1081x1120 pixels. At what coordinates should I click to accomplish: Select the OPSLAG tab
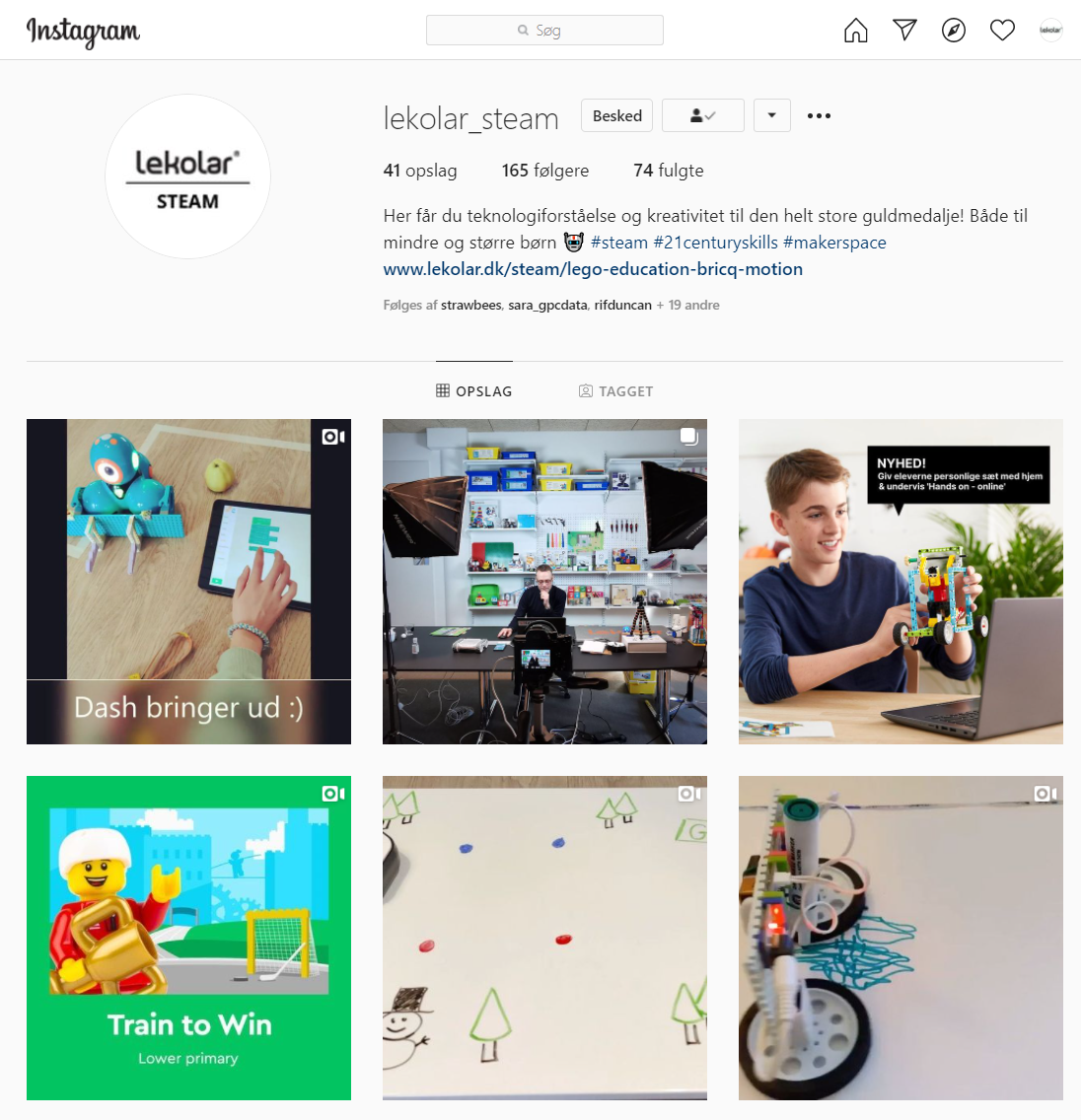(474, 390)
